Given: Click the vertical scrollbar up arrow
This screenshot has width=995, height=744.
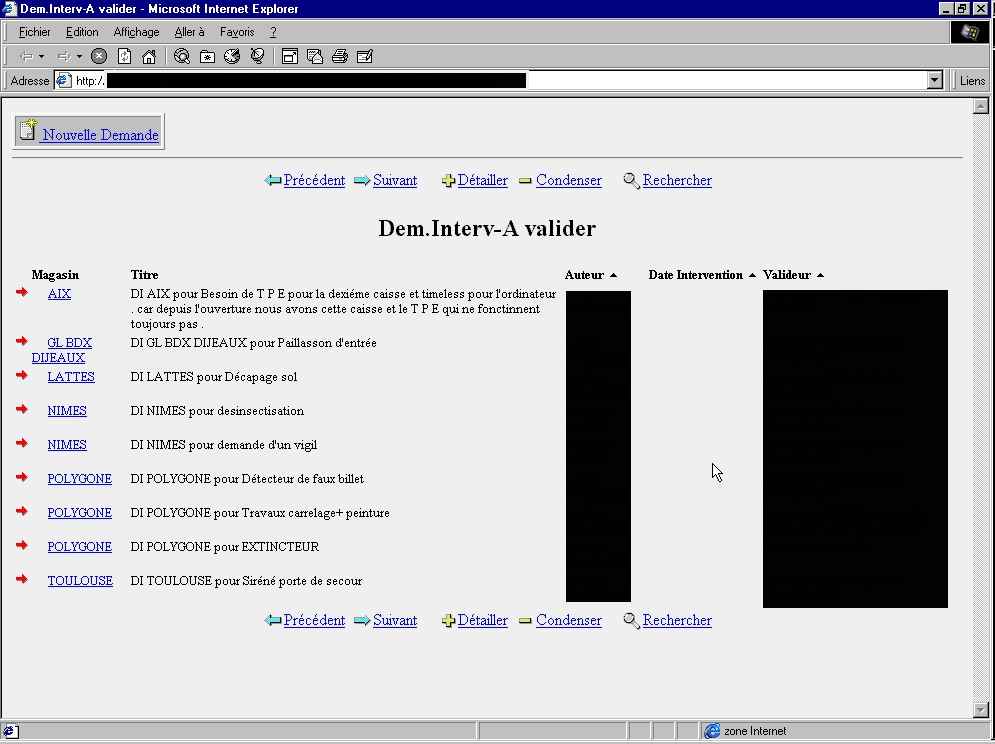Looking at the screenshot, I should (x=980, y=106).
